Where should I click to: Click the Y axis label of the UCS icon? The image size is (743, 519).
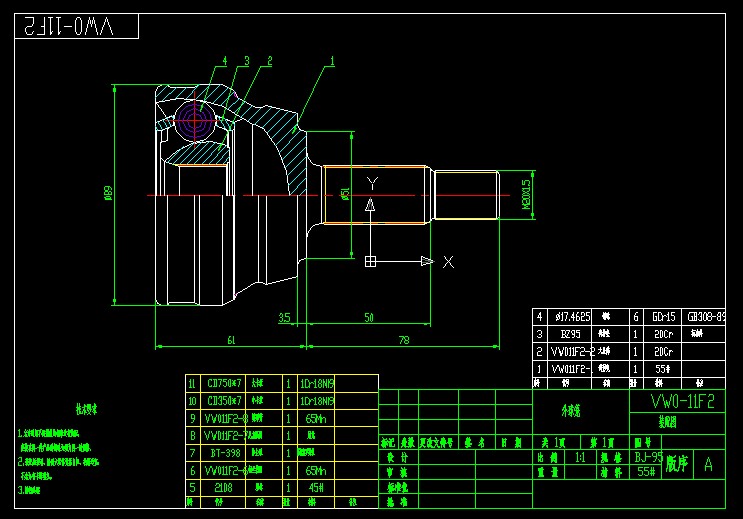click(371, 183)
